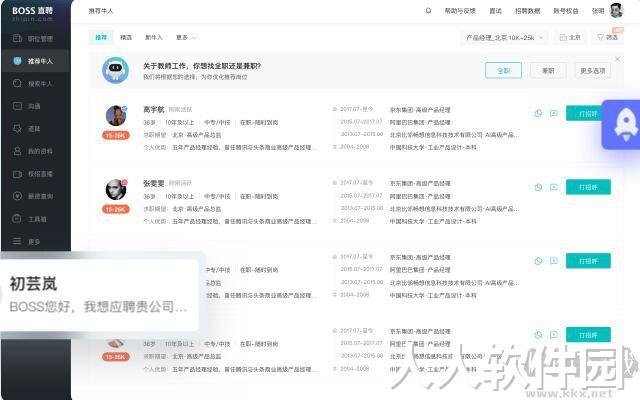Viewport: 640px width, 400px height.
Task: Click the floating rocket button on the right edge
Action: click(622, 124)
